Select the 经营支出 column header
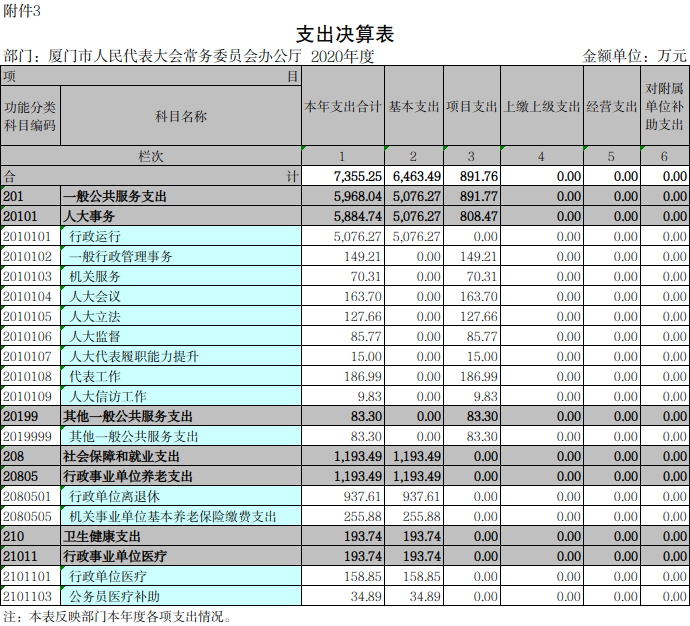690x626 pixels. 612,106
